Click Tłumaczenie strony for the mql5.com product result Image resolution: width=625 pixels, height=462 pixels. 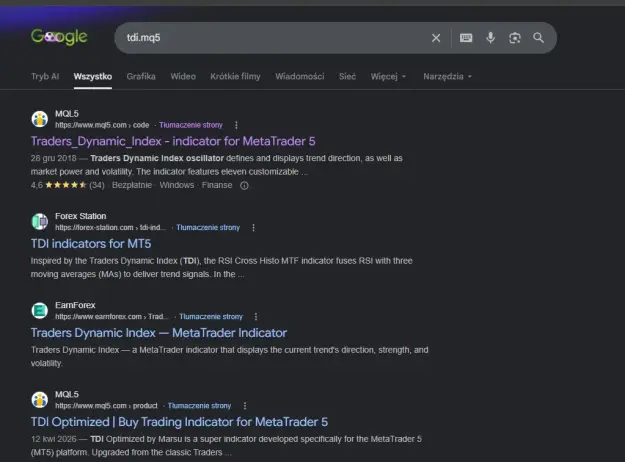point(199,406)
